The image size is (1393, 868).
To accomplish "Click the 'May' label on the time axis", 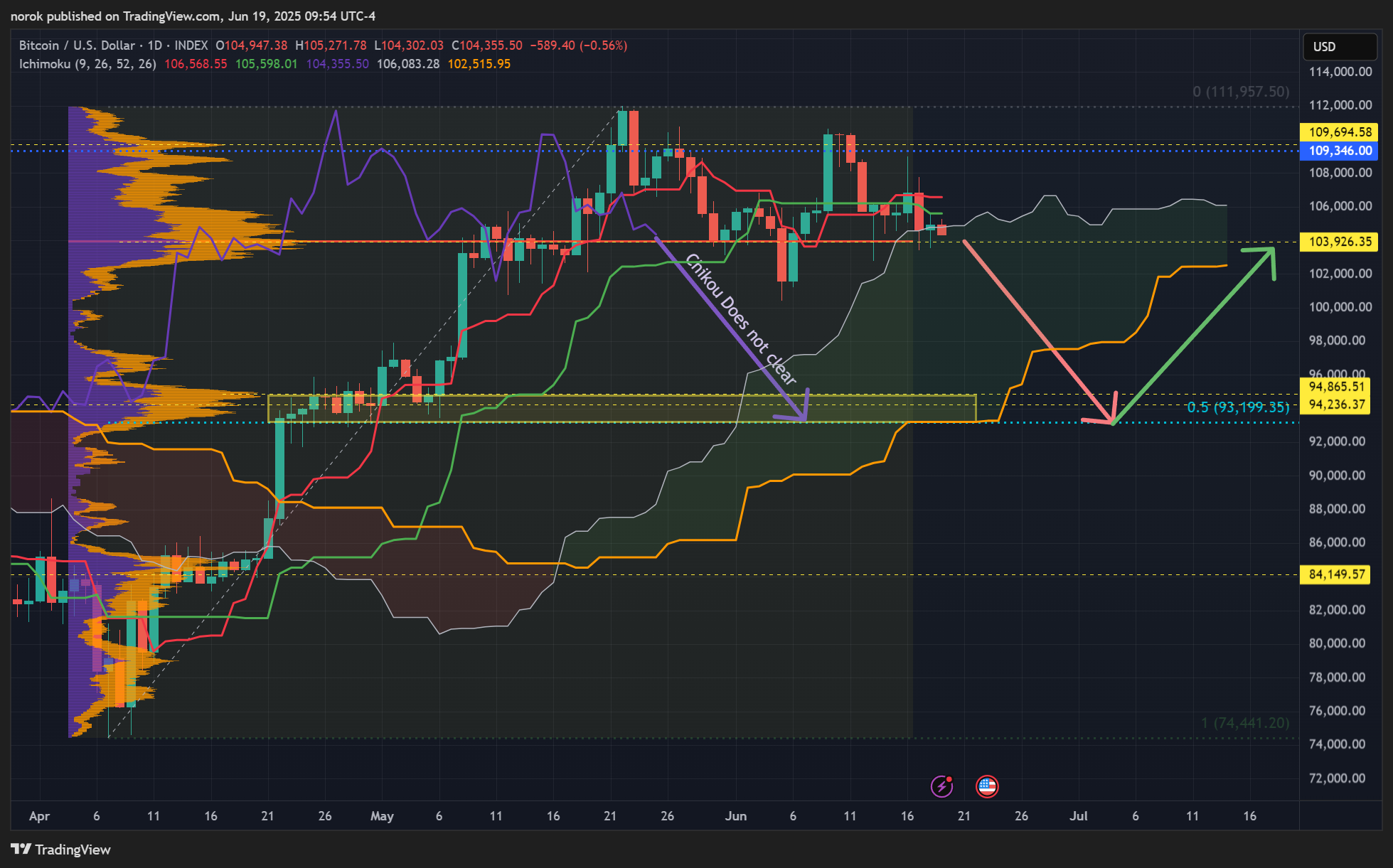I will (382, 816).
